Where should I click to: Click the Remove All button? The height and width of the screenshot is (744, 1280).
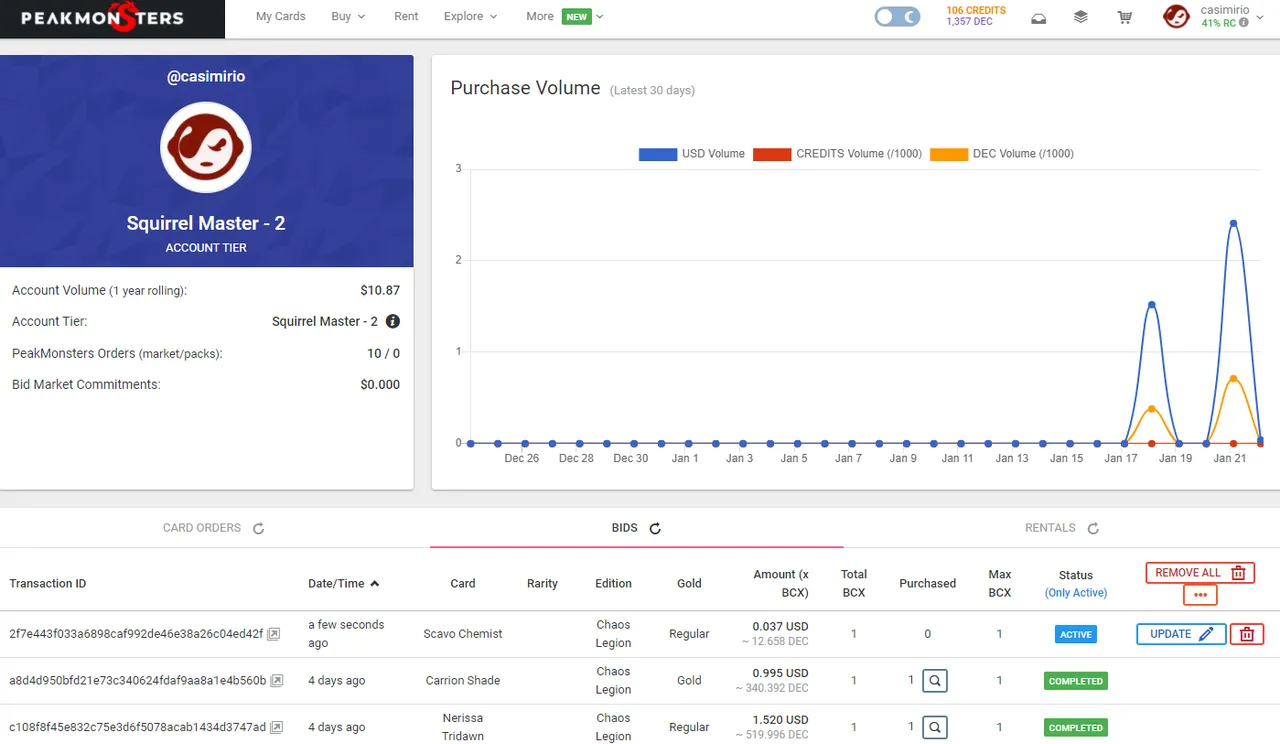1200,573
